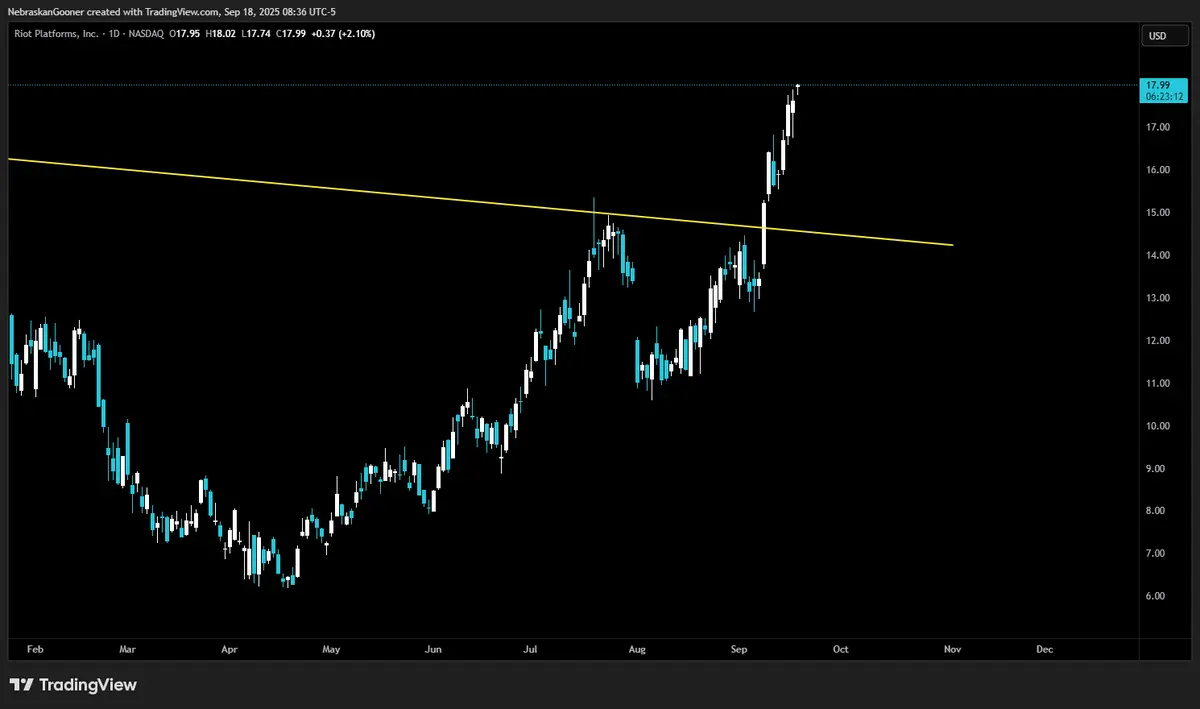Screen dimensions: 1200x709
Task: Click the Oct label on time axis
Action: [x=841, y=649]
